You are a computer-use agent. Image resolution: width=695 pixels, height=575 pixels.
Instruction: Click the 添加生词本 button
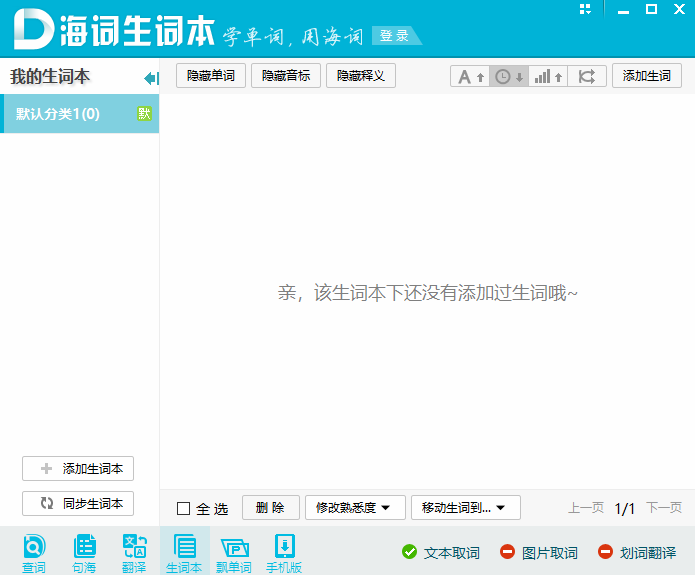coord(78,469)
